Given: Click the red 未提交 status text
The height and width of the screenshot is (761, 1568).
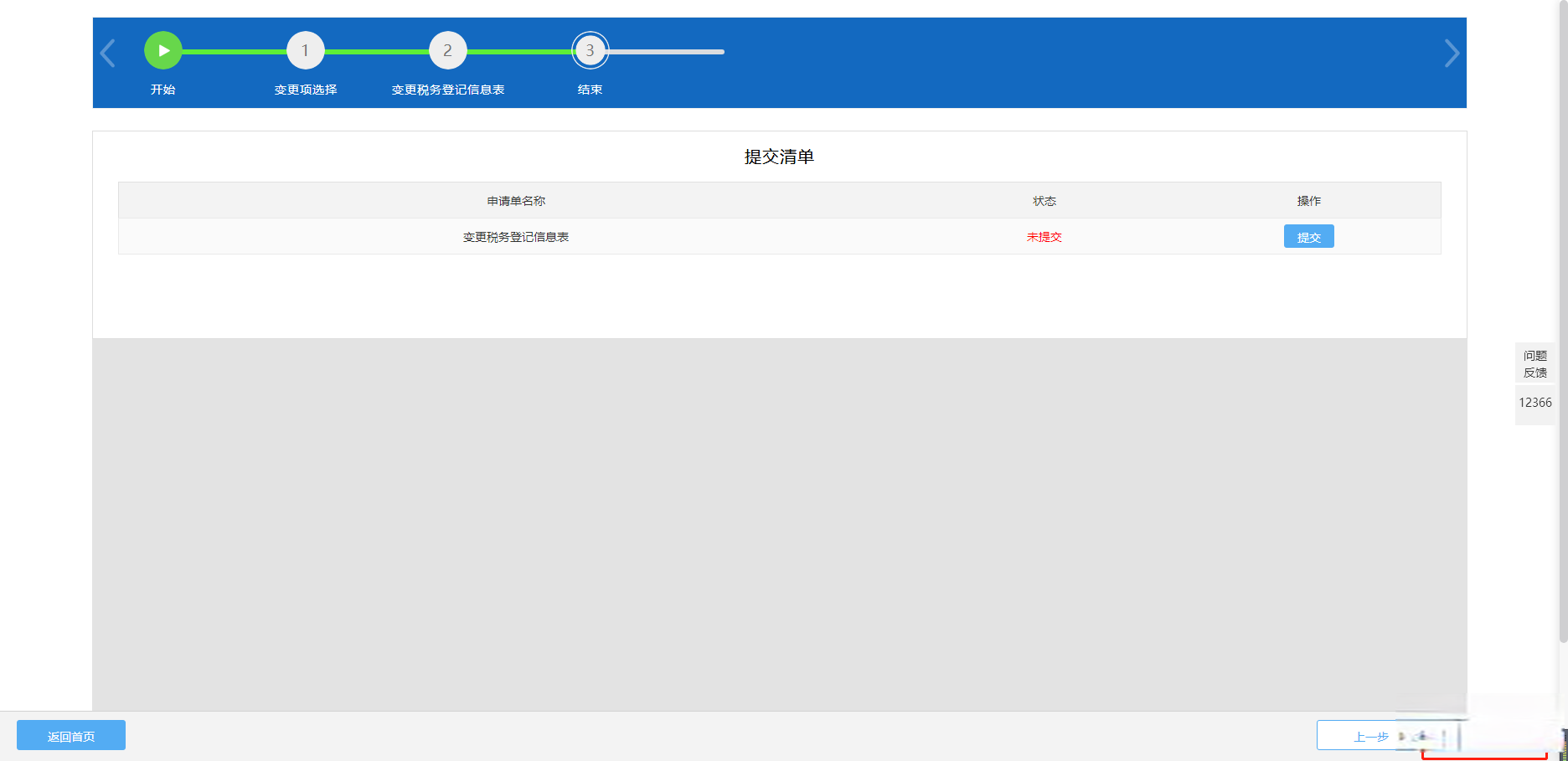Looking at the screenshot, I should pos(1044,237).
